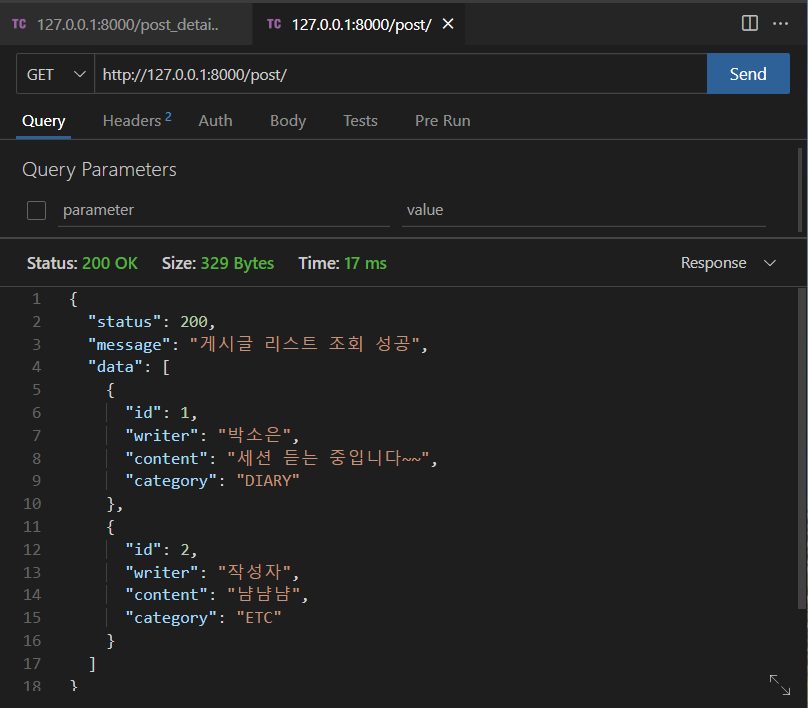Click the "id": 2 line
The width and height of the screenshot is (808, 708).
tap(161, 550)
